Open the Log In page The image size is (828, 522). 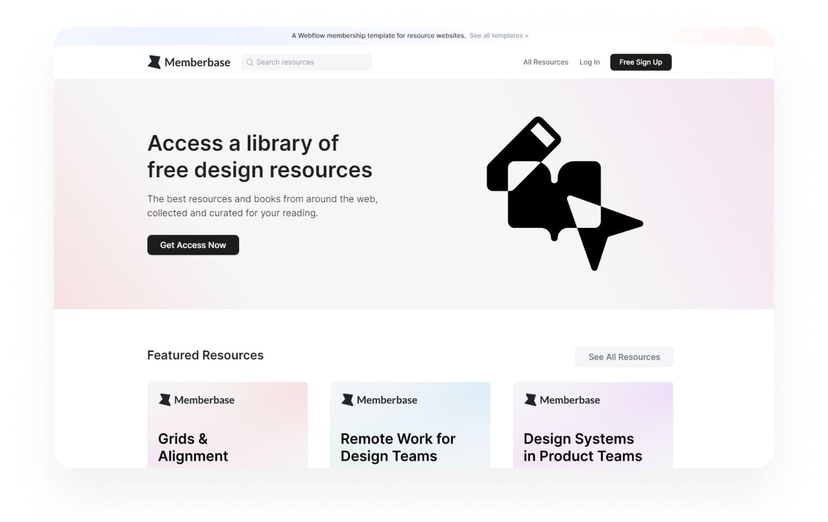click(x=590, y=62)
